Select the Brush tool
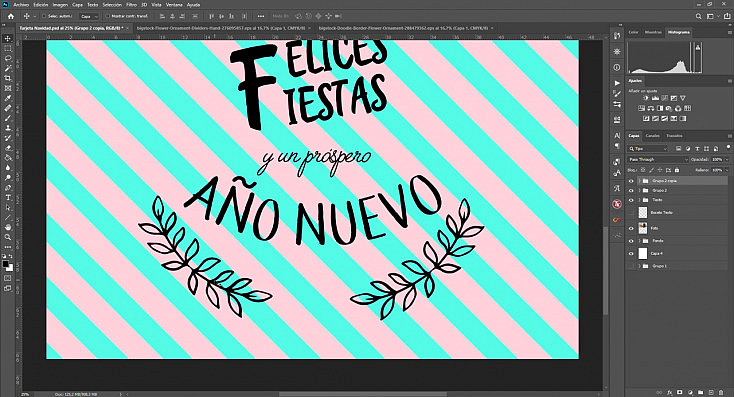Screen dimensions: 734x397 pos(7,118)
